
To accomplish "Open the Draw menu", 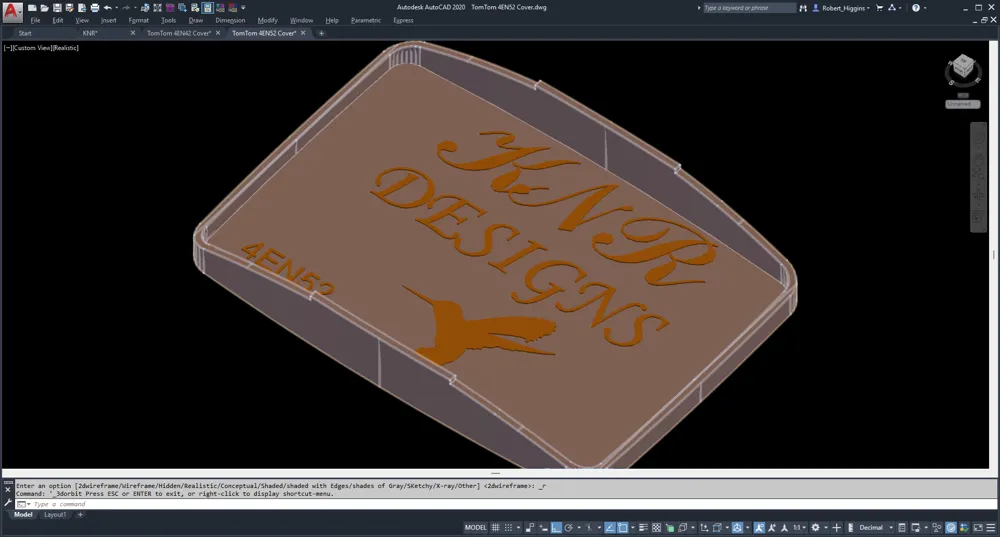I will (x=196, y=20).
